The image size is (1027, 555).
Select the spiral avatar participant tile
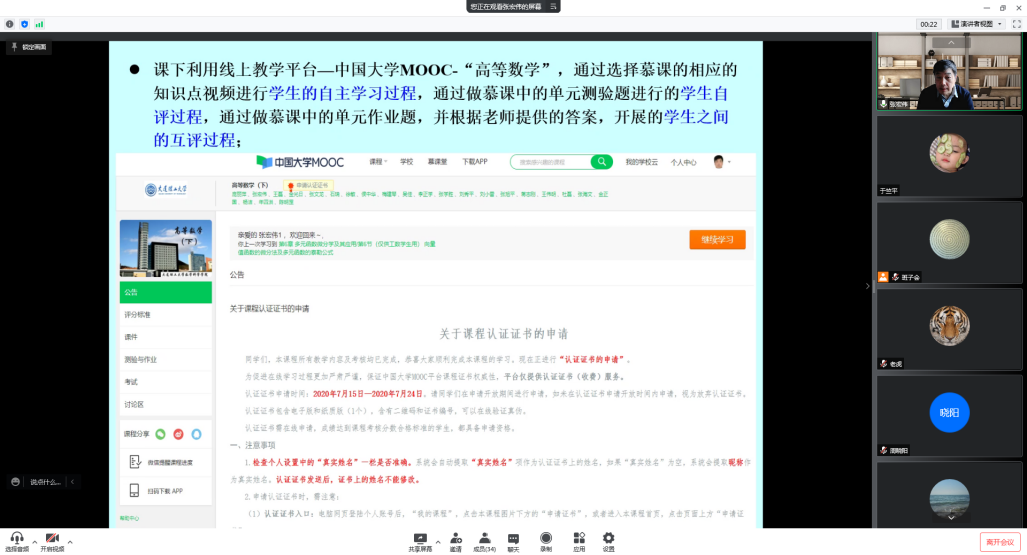(949, 242)
